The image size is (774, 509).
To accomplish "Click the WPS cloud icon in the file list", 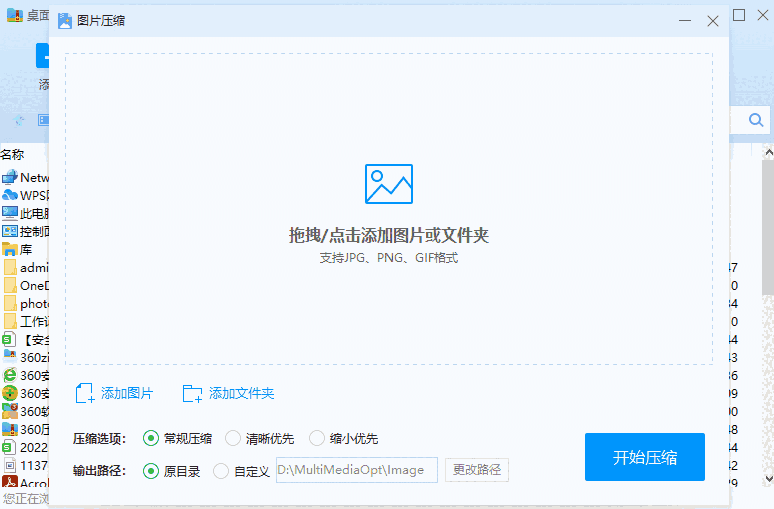I will [x=9, y=195].
